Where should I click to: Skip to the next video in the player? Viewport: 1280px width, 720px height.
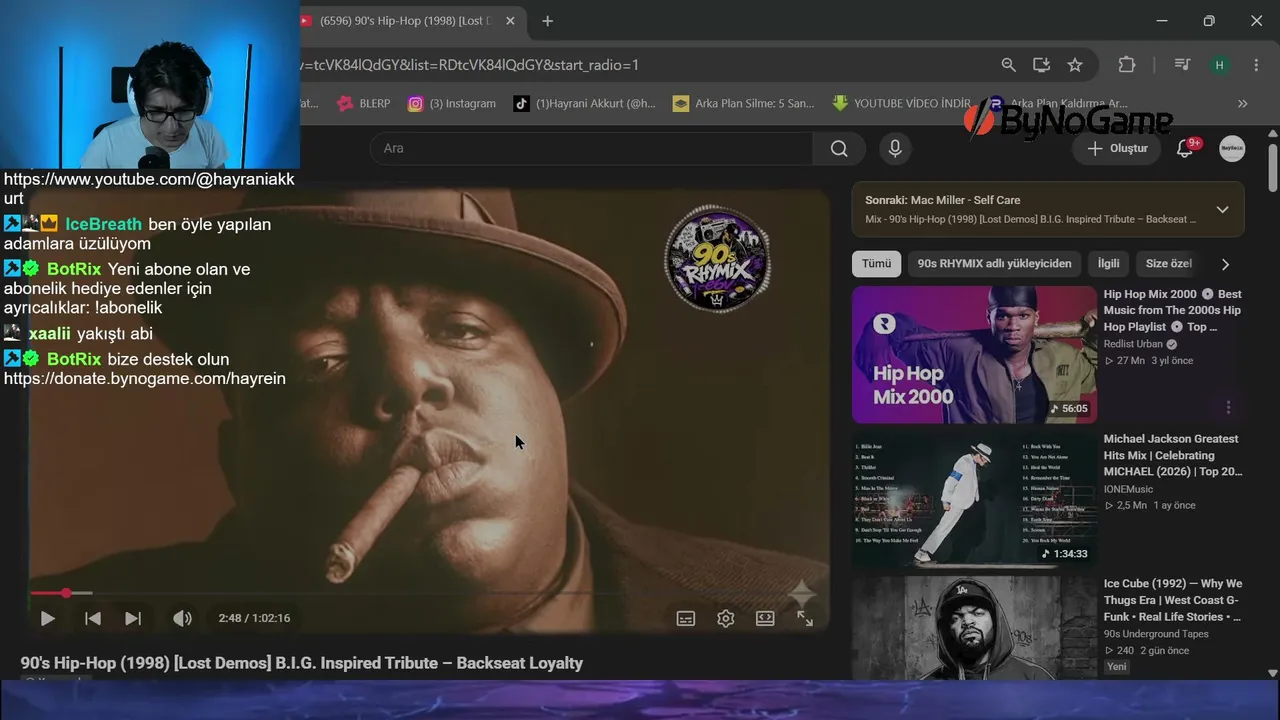[x=133, y=619]
